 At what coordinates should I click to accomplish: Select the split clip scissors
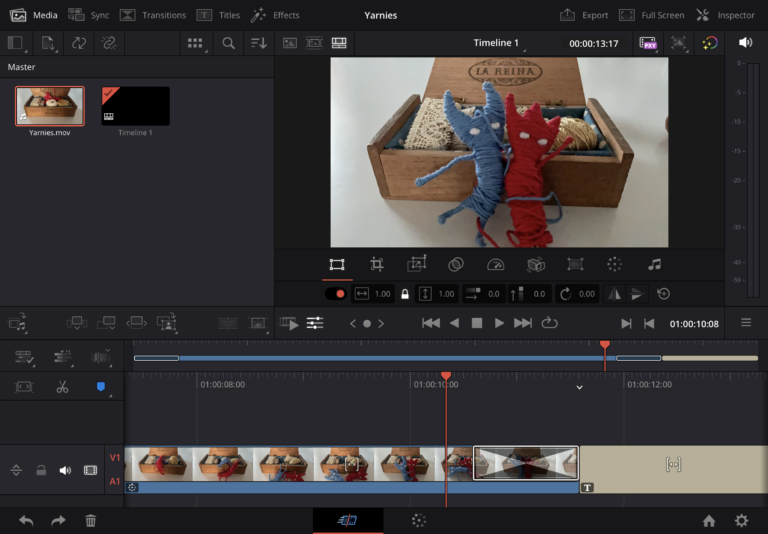[x=62, y=387]
